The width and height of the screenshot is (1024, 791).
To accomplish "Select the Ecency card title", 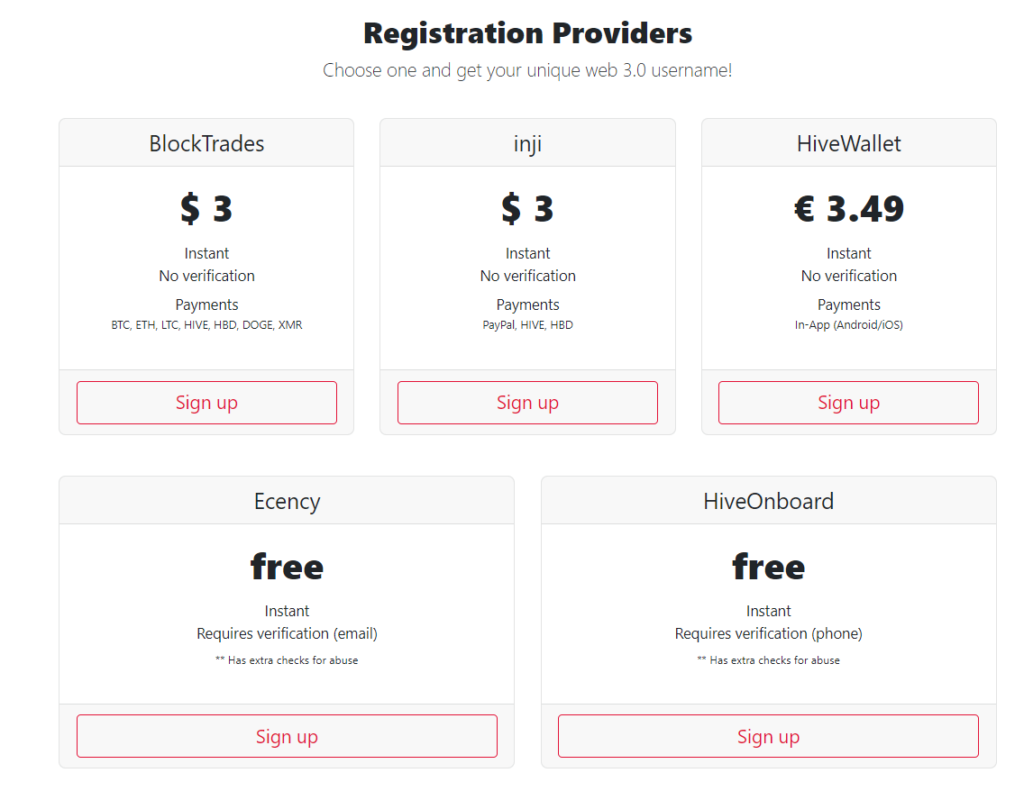I will 286,501.
